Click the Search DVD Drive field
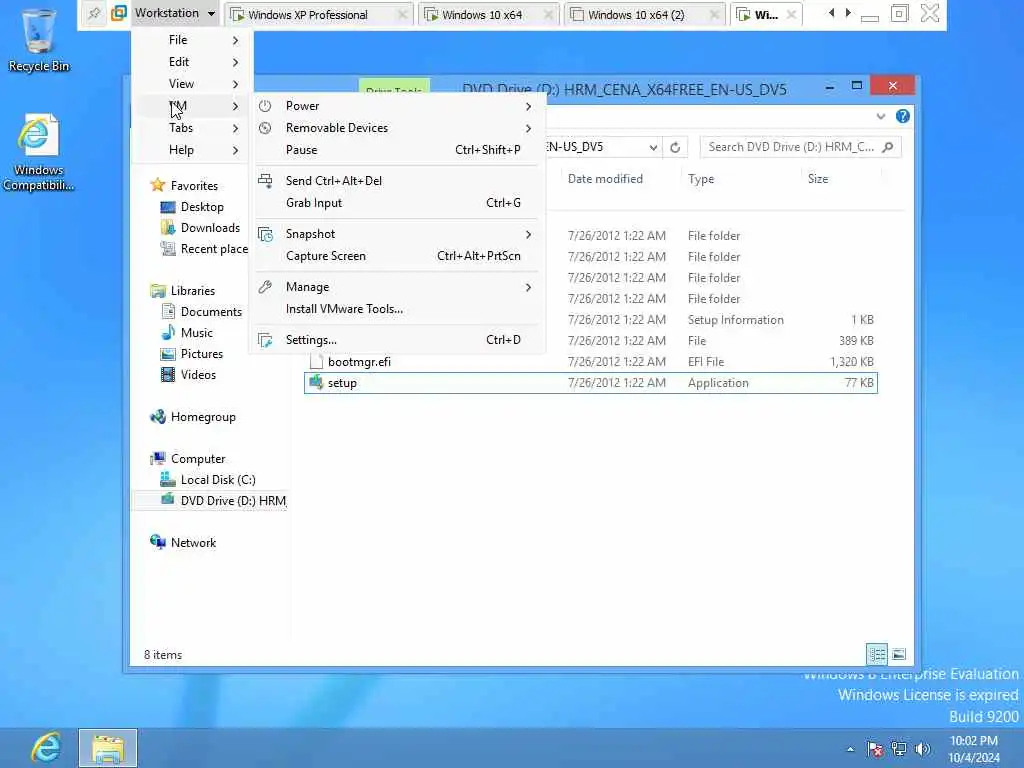The image size is (1024, 768). [x=800, y=147]
